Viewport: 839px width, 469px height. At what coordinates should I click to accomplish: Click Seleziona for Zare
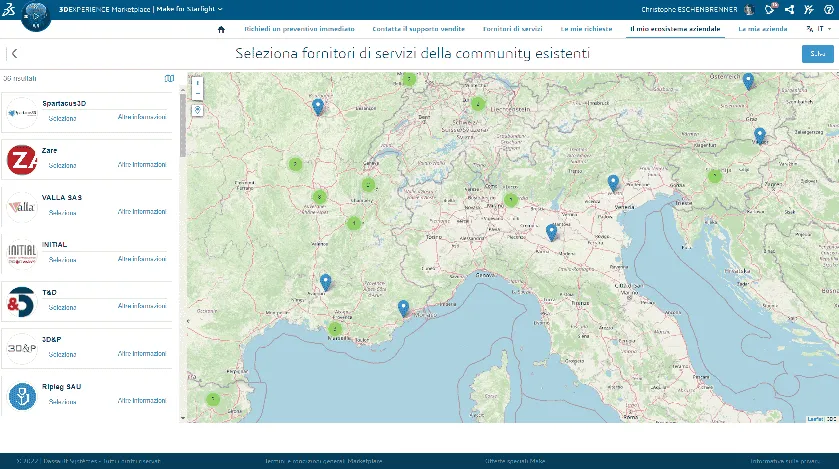(x=62, y=166)
